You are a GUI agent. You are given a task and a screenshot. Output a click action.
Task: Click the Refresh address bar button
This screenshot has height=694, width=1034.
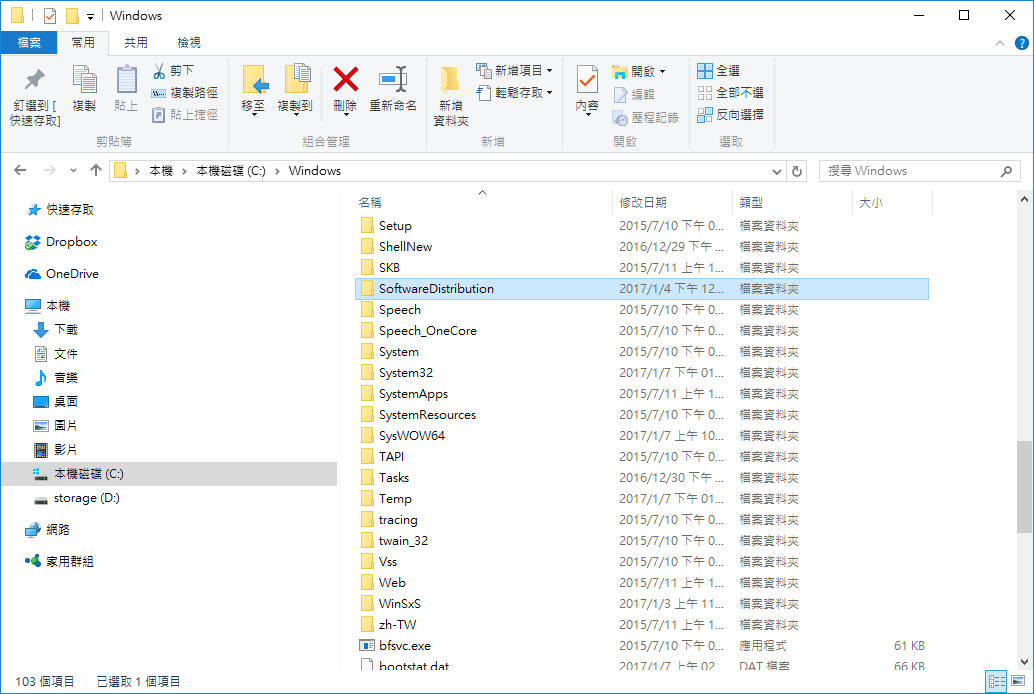[797, 171]
